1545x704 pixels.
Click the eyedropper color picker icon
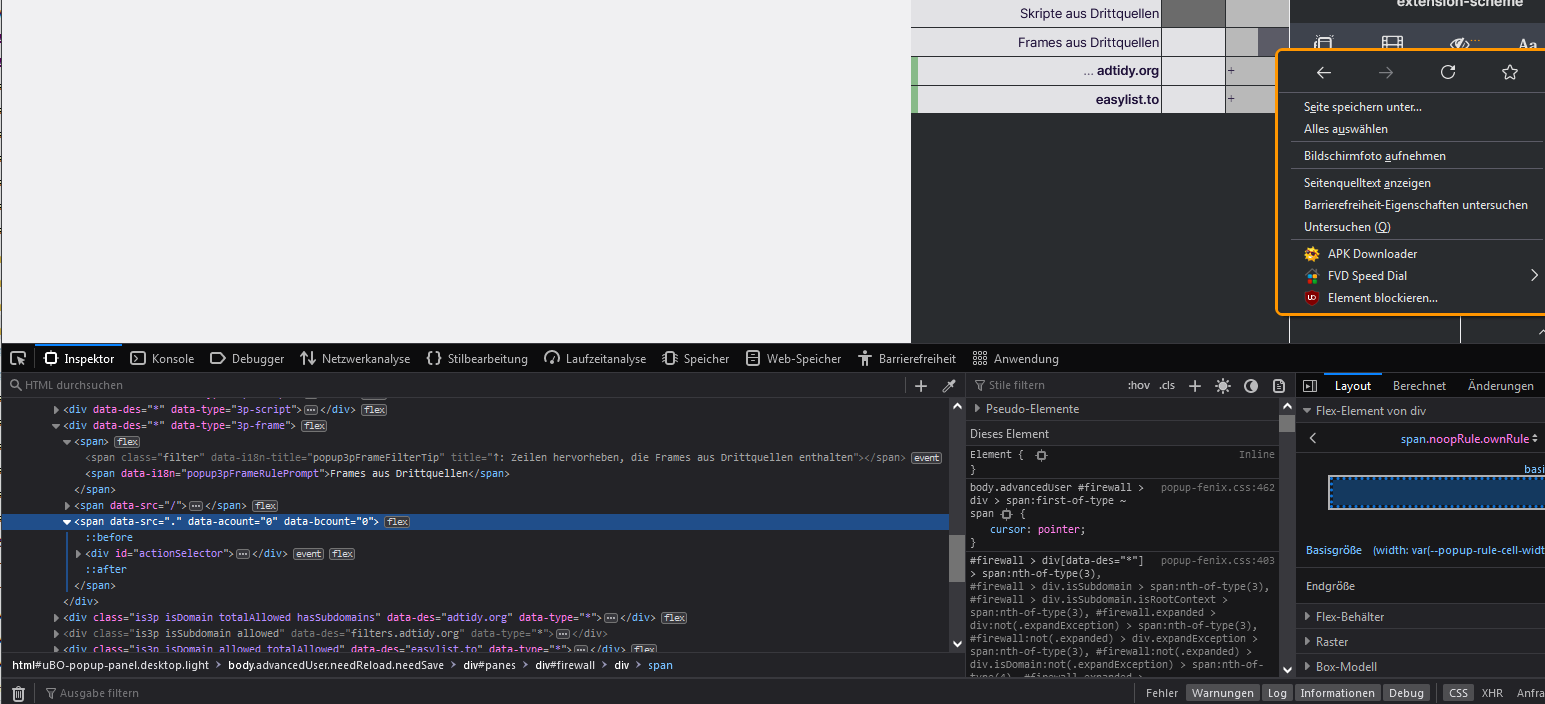(x=949, y=386)
